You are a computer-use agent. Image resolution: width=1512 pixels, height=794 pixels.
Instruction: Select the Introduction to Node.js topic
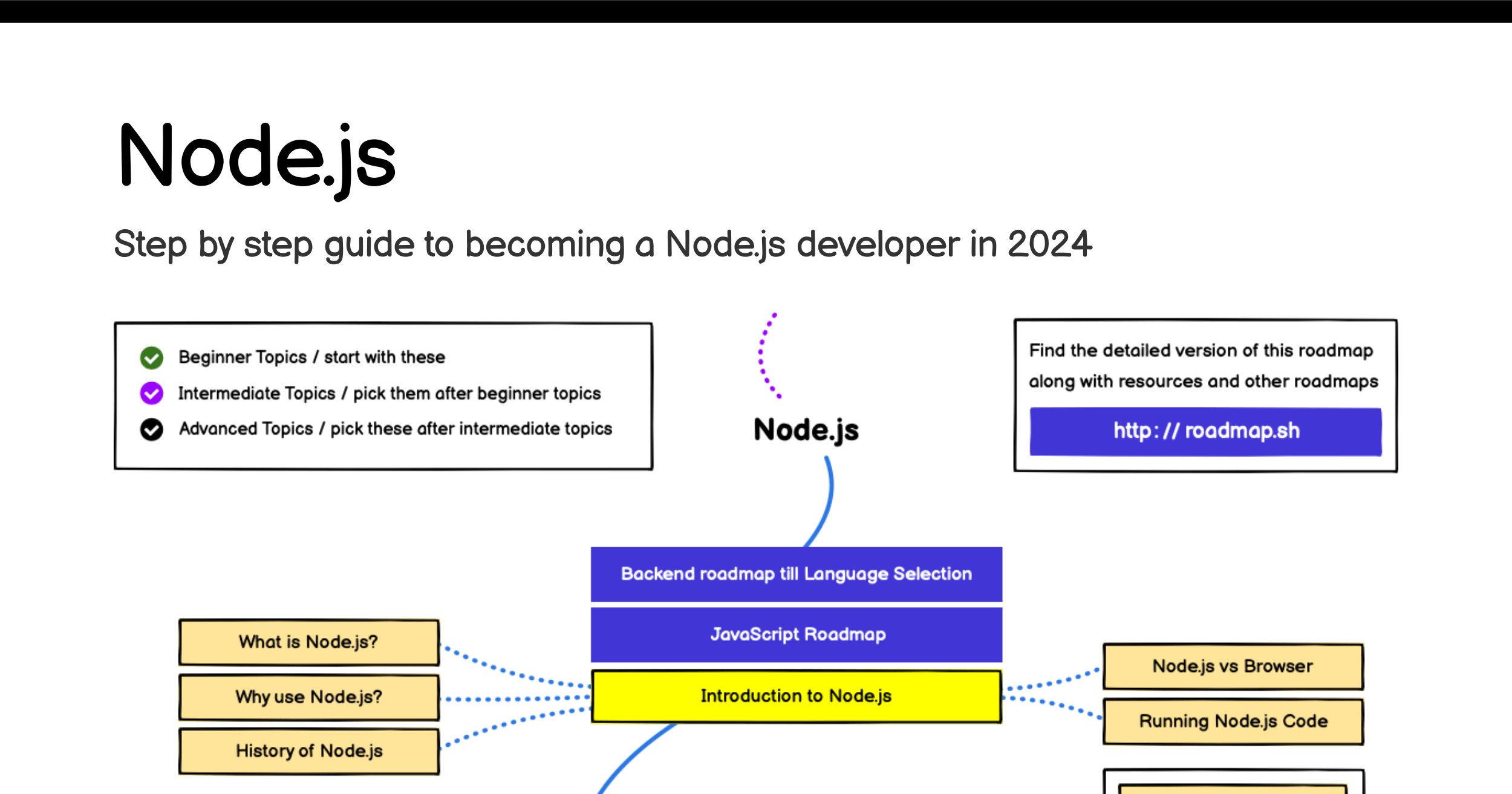pyautogui.click(x=796, y=696)
